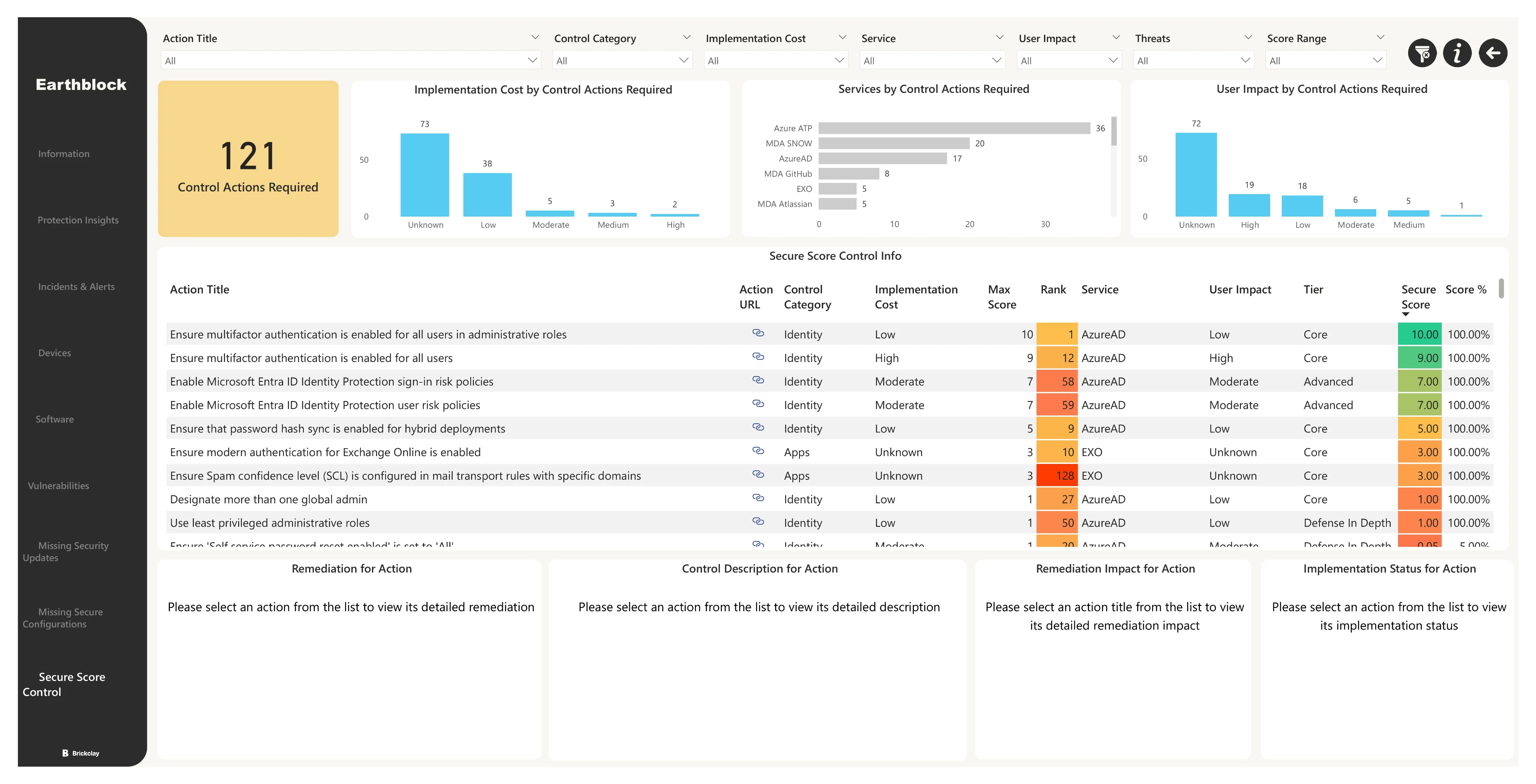Viewport: 1536px width, 784px height.
Task: Sort table by Secure Score column header
Action: tap(1417, 297)
